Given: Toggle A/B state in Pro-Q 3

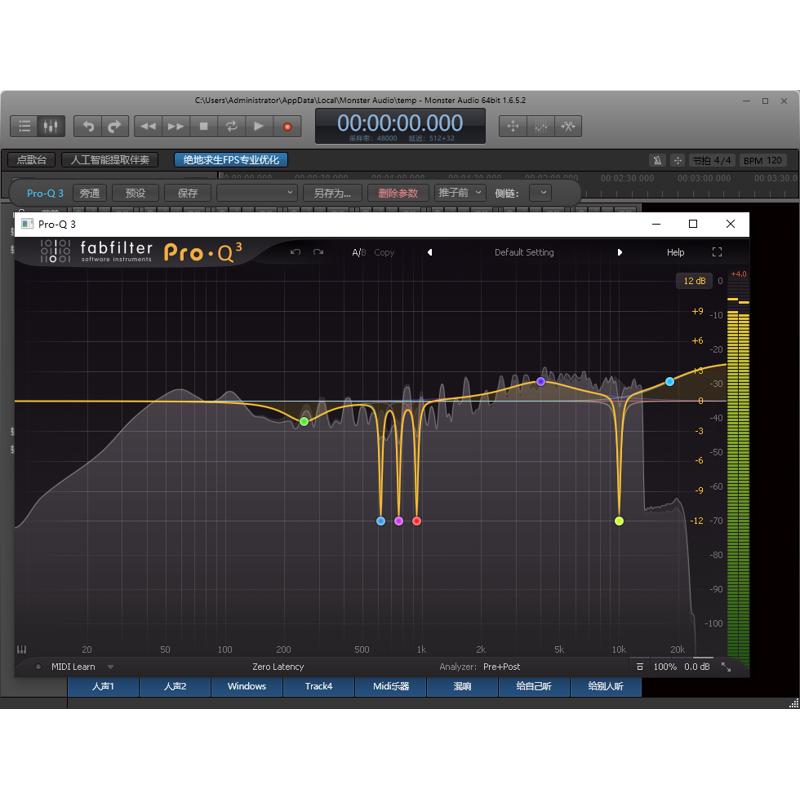Looking at the screenshot, I should [x=359, y=252].
